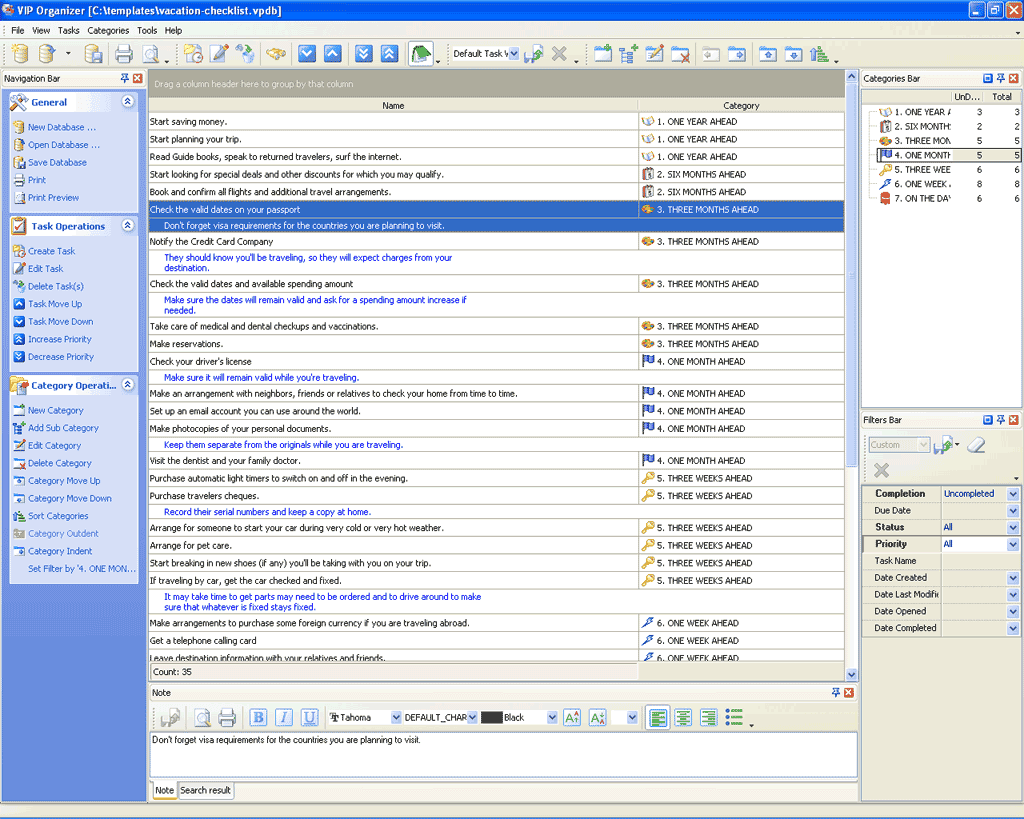The image size is (1024, 819).
Task: Open the Help menu
Action: click(173, 30)
